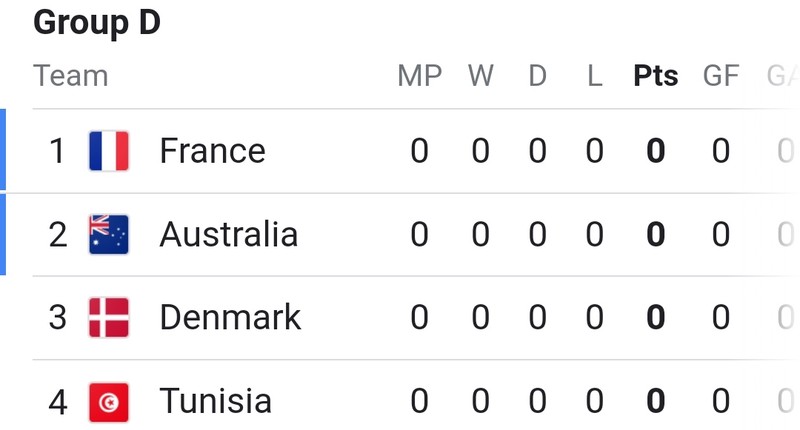The height and width of the screenshot is (430, 800).
Task: Open the Australia team name
Action: tap(229, 235)
